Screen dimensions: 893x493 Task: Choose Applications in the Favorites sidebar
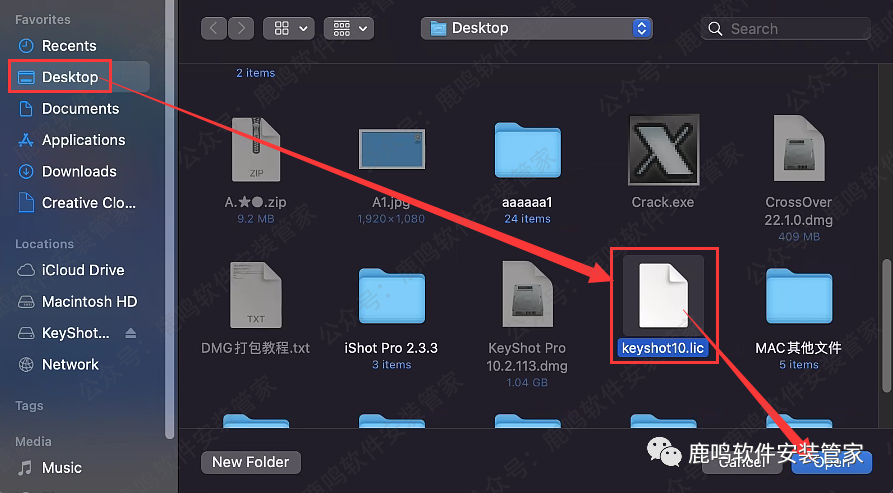83,140
